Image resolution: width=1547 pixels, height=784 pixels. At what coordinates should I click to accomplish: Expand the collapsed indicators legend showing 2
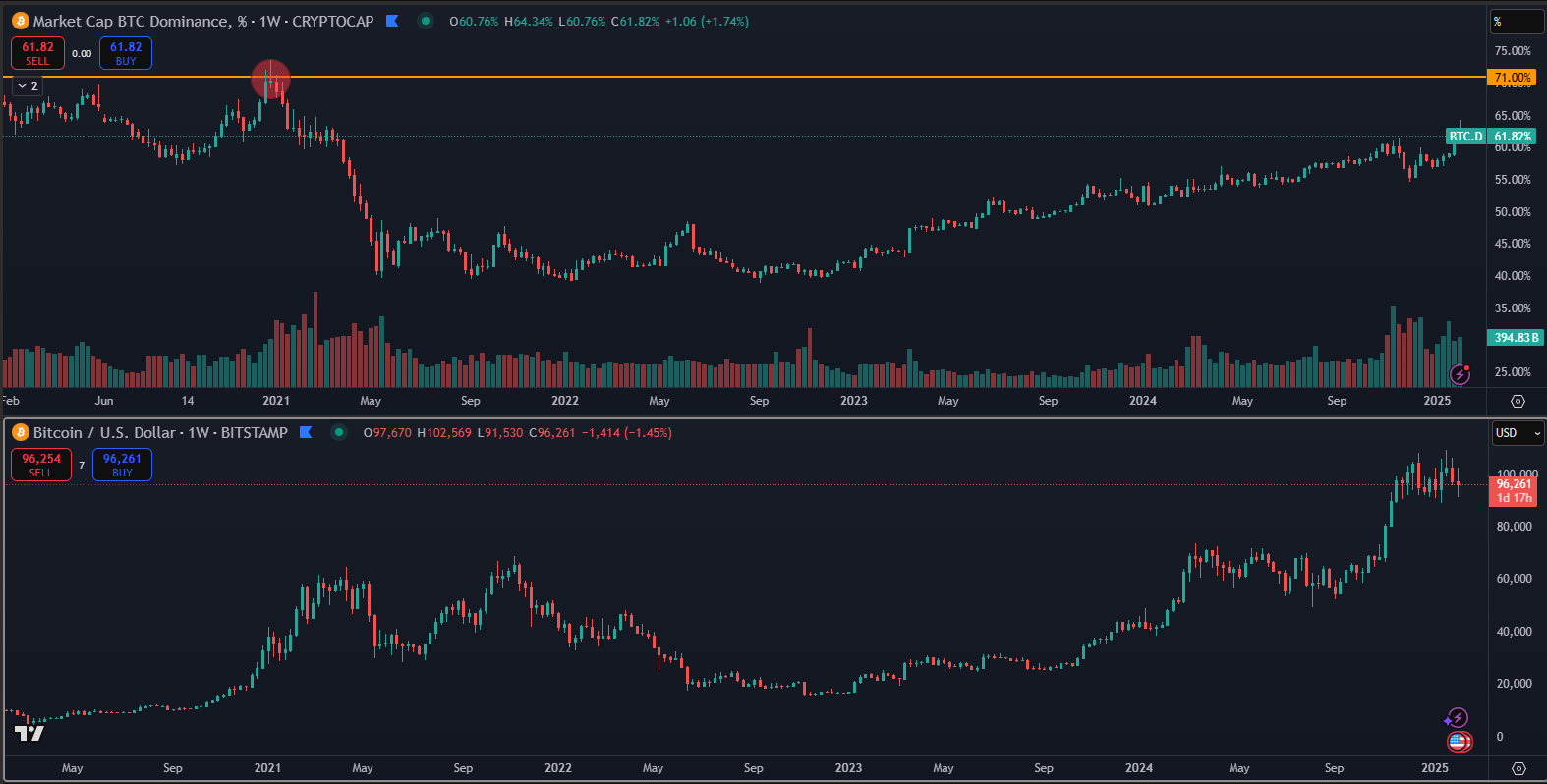tap(28, 86)
